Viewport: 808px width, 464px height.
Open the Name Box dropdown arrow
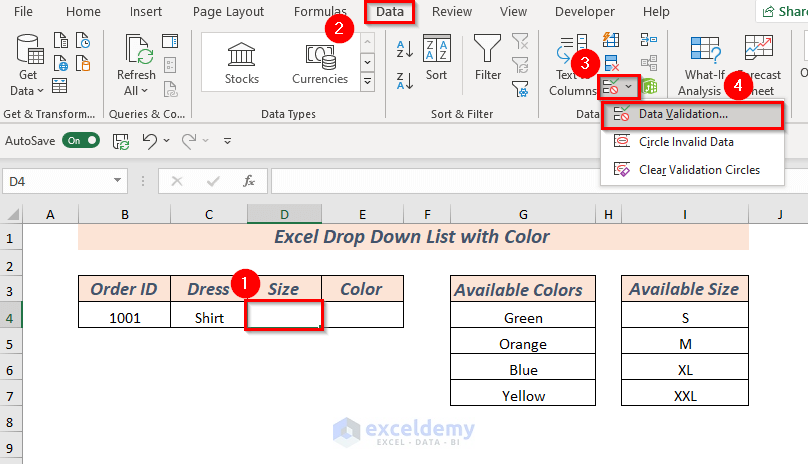pyautogui.click(x=117, y=180)
